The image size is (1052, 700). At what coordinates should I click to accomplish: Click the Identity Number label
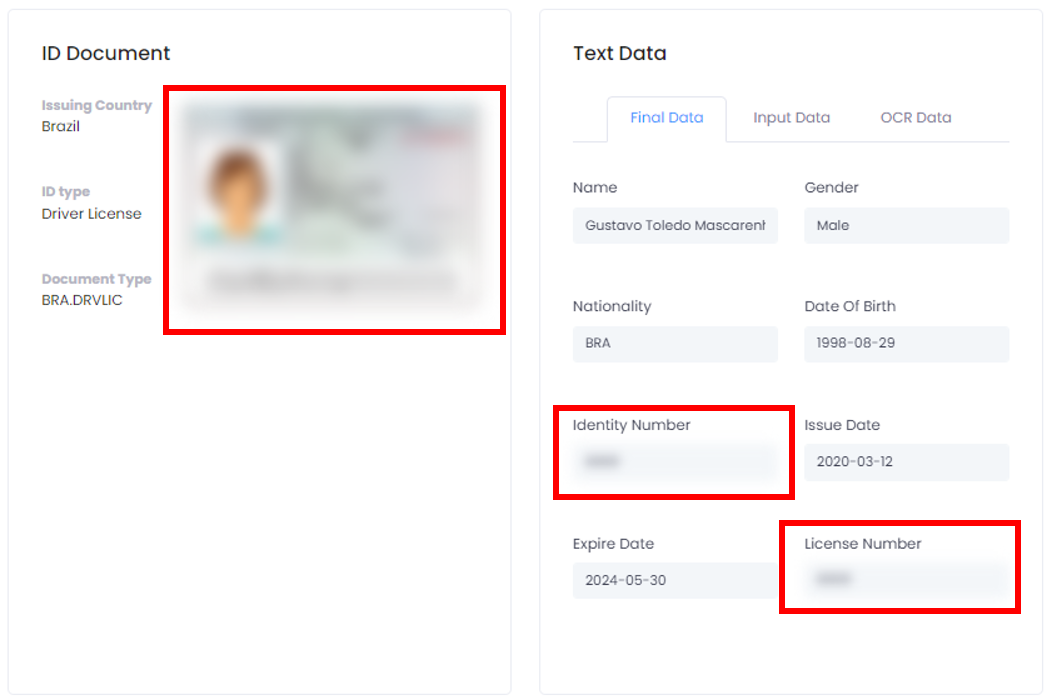(631, 426)
